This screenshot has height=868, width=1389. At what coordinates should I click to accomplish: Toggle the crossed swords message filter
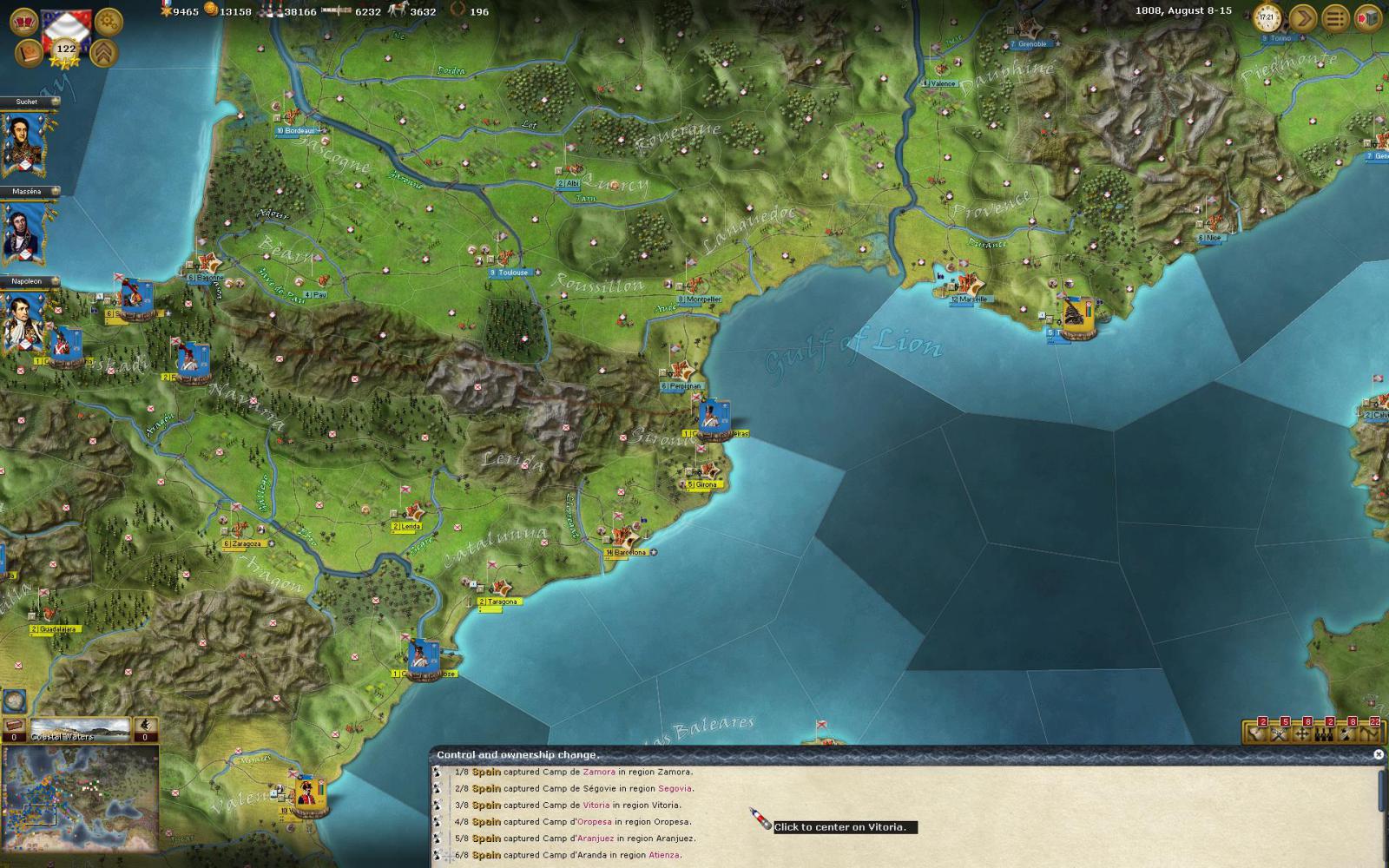[x=1279, y=734]
